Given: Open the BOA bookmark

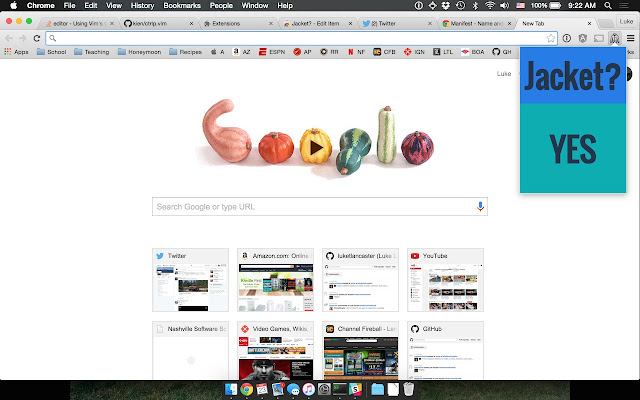Looking at the screenshot, I should point(472,52).
